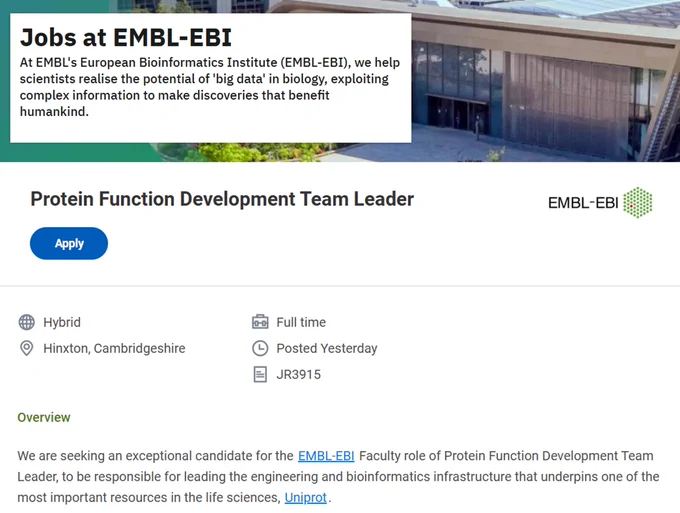
Task: Click the briefcase icon next to Full time
Action: pyautogui.click(x=260, y=322)
